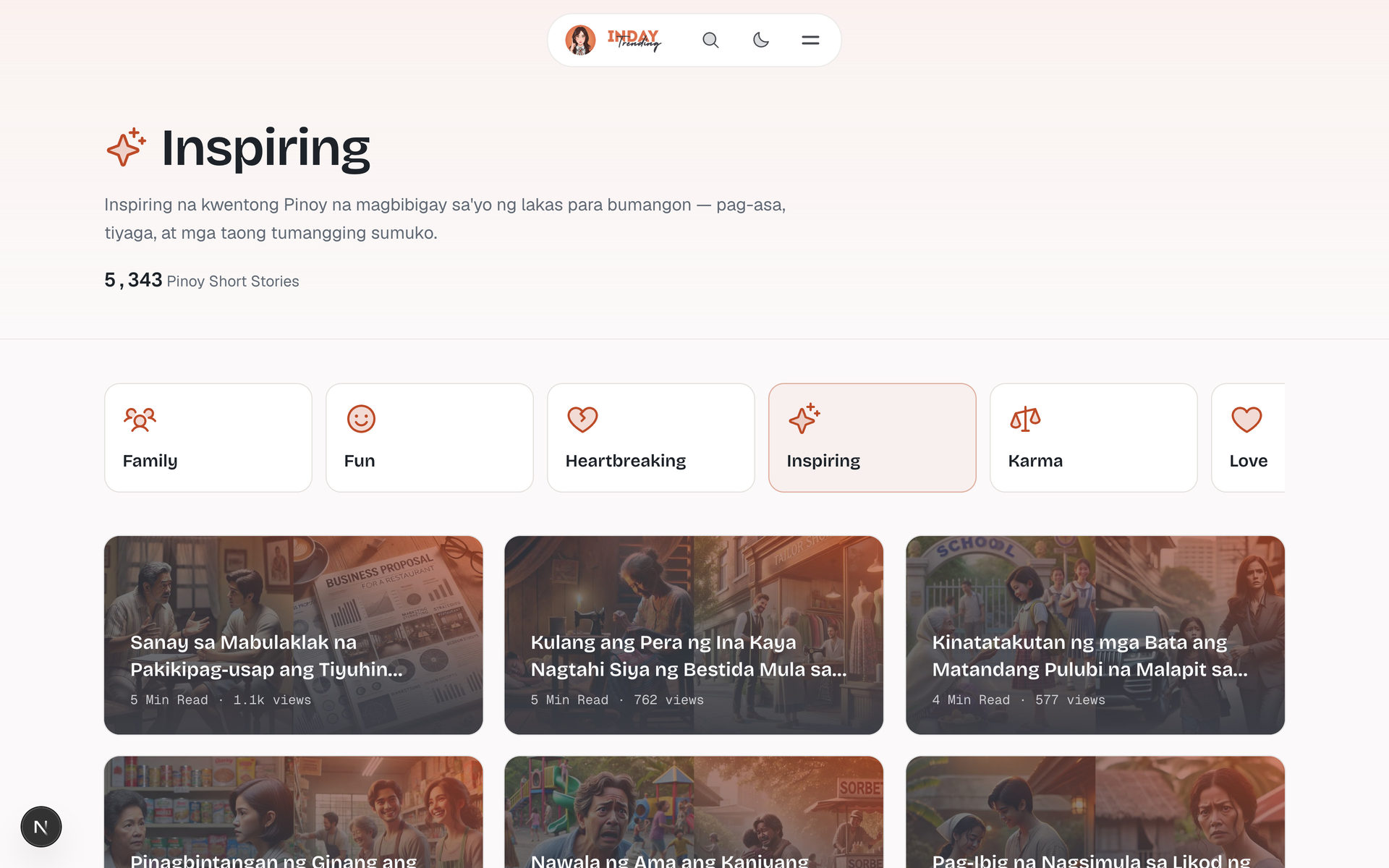This screenshot has width=1389, height=868.
Task: Click the Inspiring sparkle icon in category card
Action: coord(804,419)
